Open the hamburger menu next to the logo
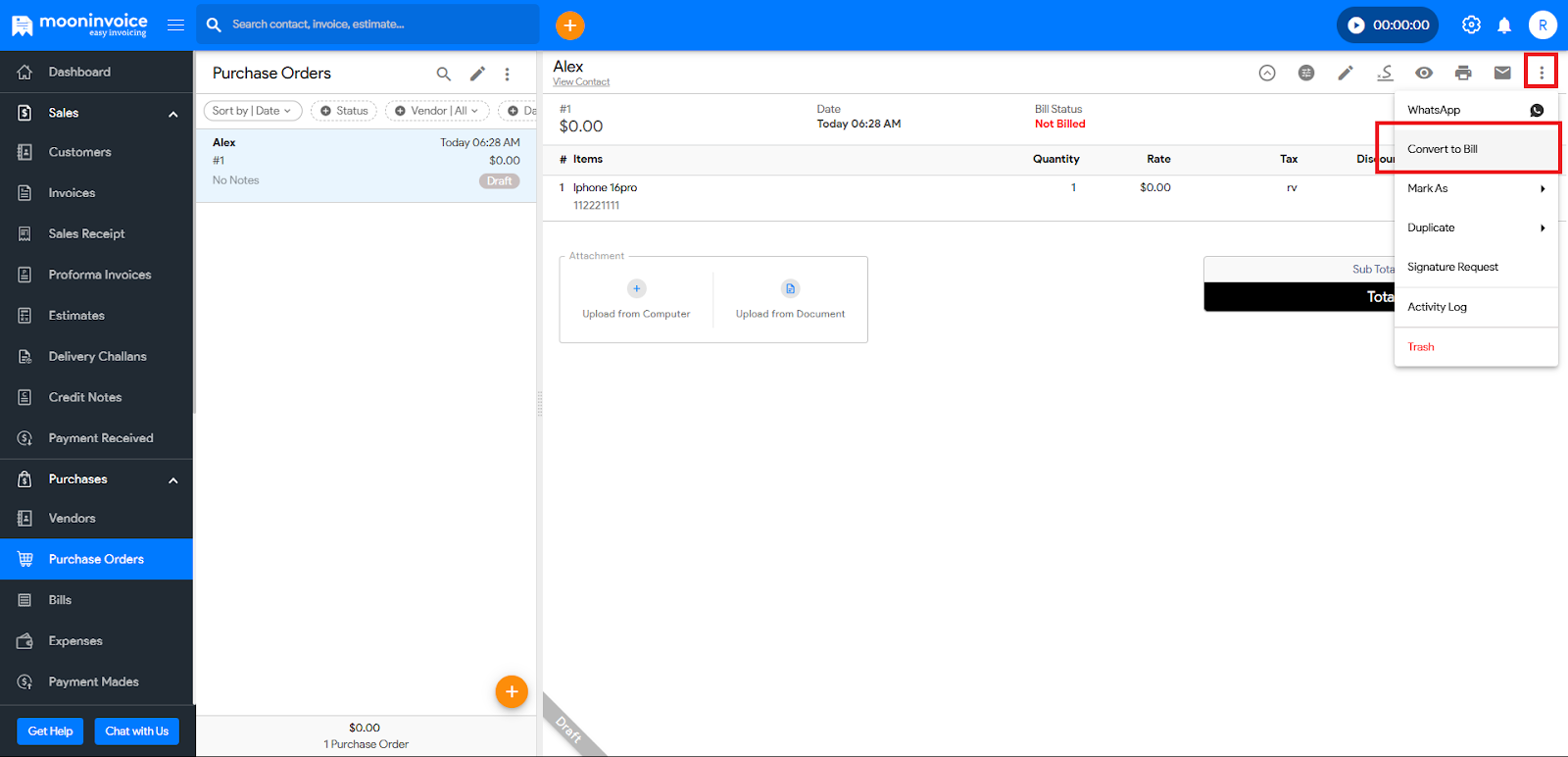This screenshot has width=1568, height=757. point(175,25)
